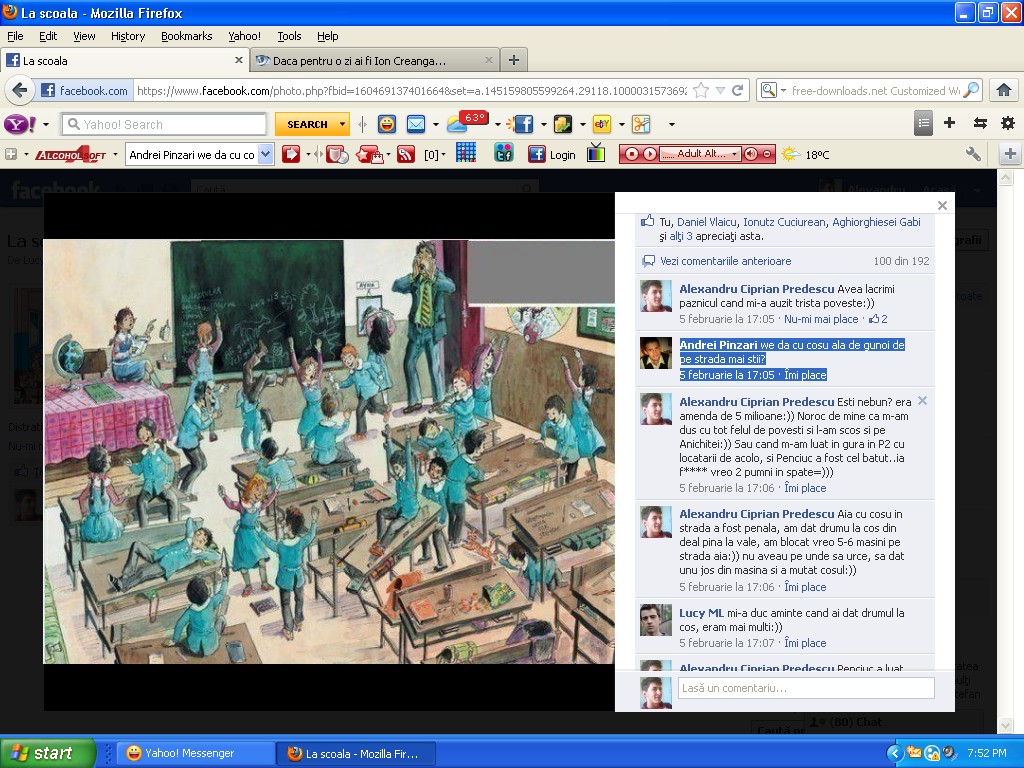Open Yahoo! Messenger from the taskbar

196,753
